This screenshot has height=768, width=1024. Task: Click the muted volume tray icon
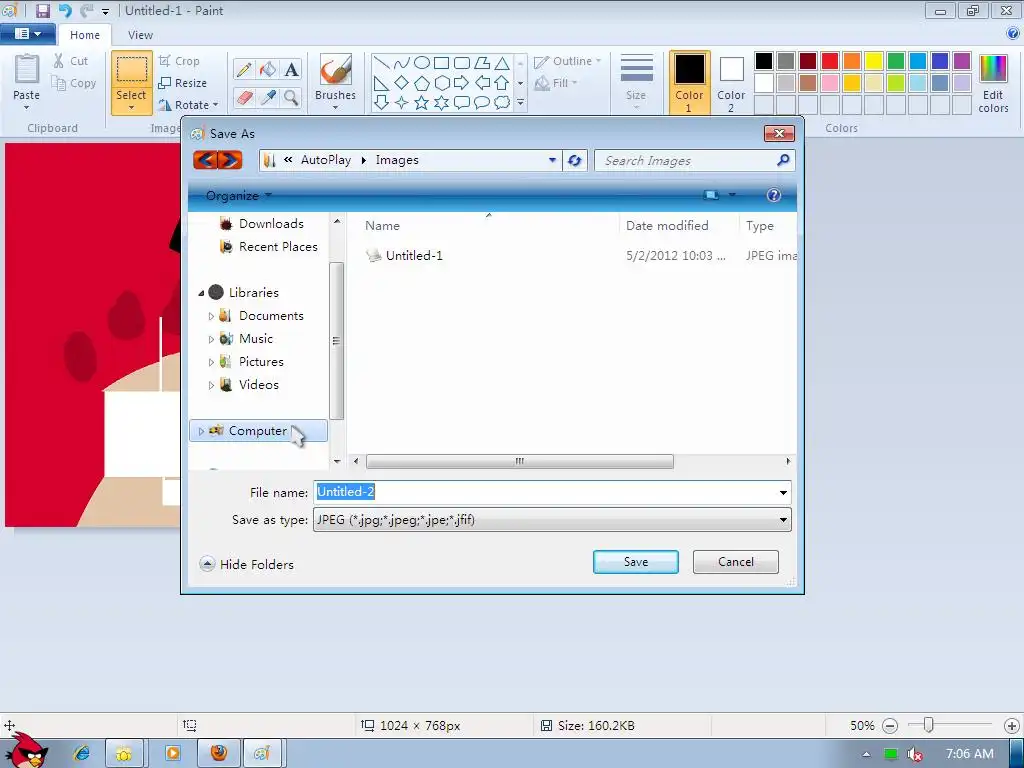tap(915, 754)
